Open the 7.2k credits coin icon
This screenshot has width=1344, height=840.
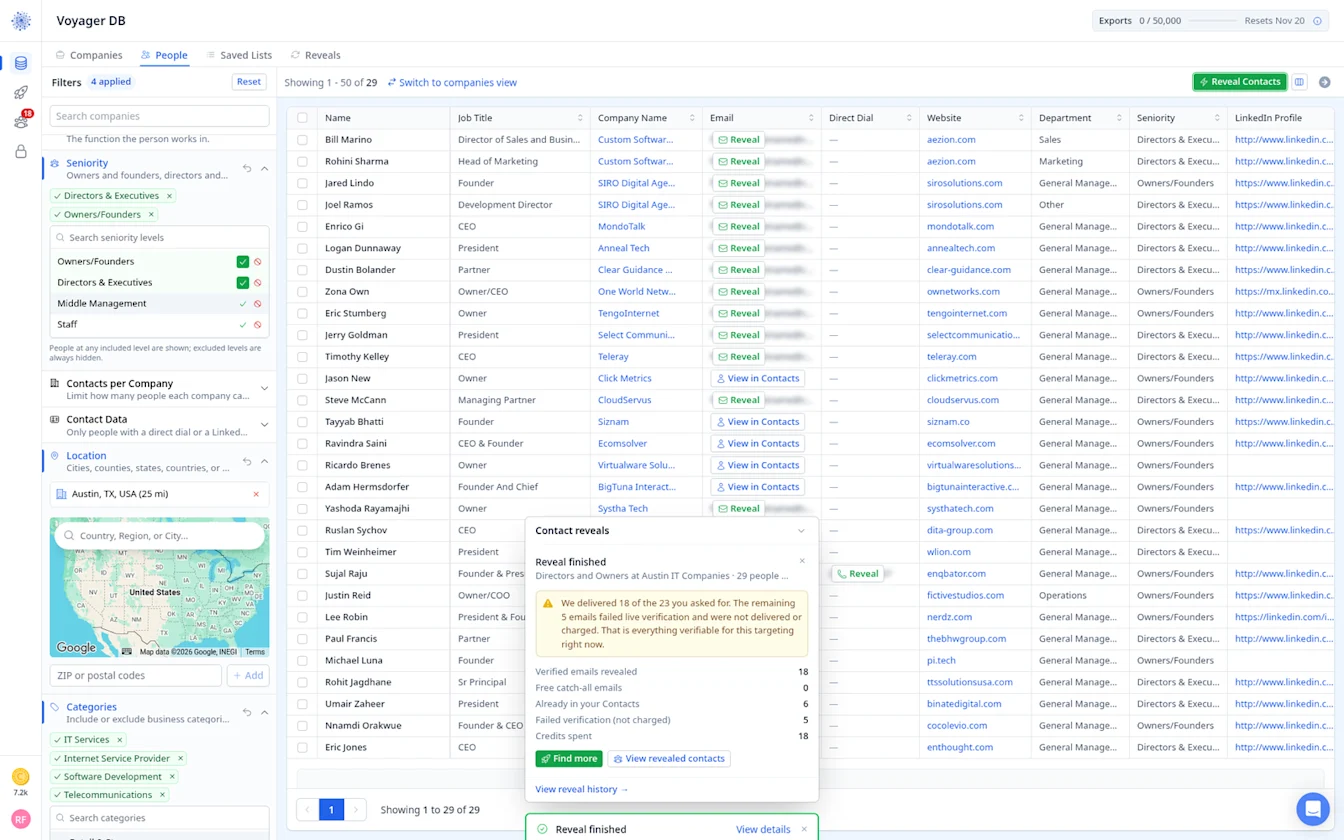[x=21, y=777]
